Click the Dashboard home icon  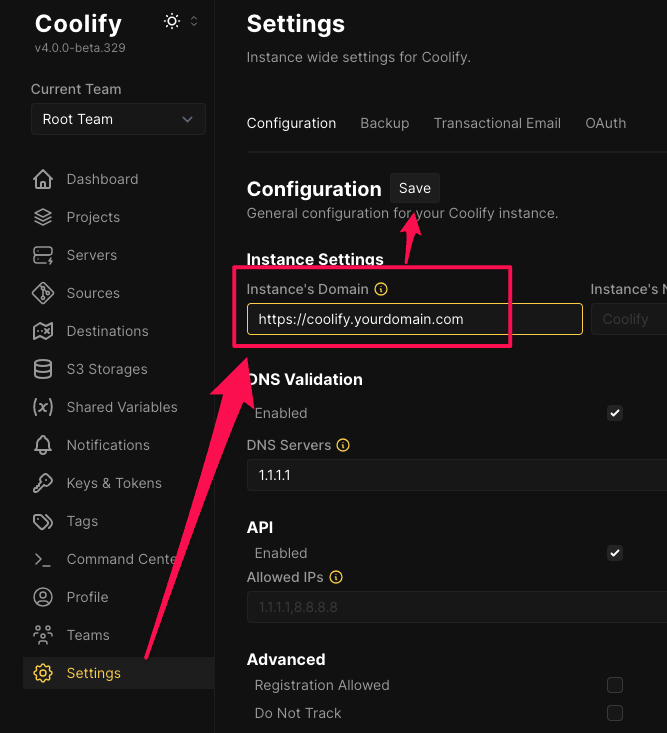43,180
